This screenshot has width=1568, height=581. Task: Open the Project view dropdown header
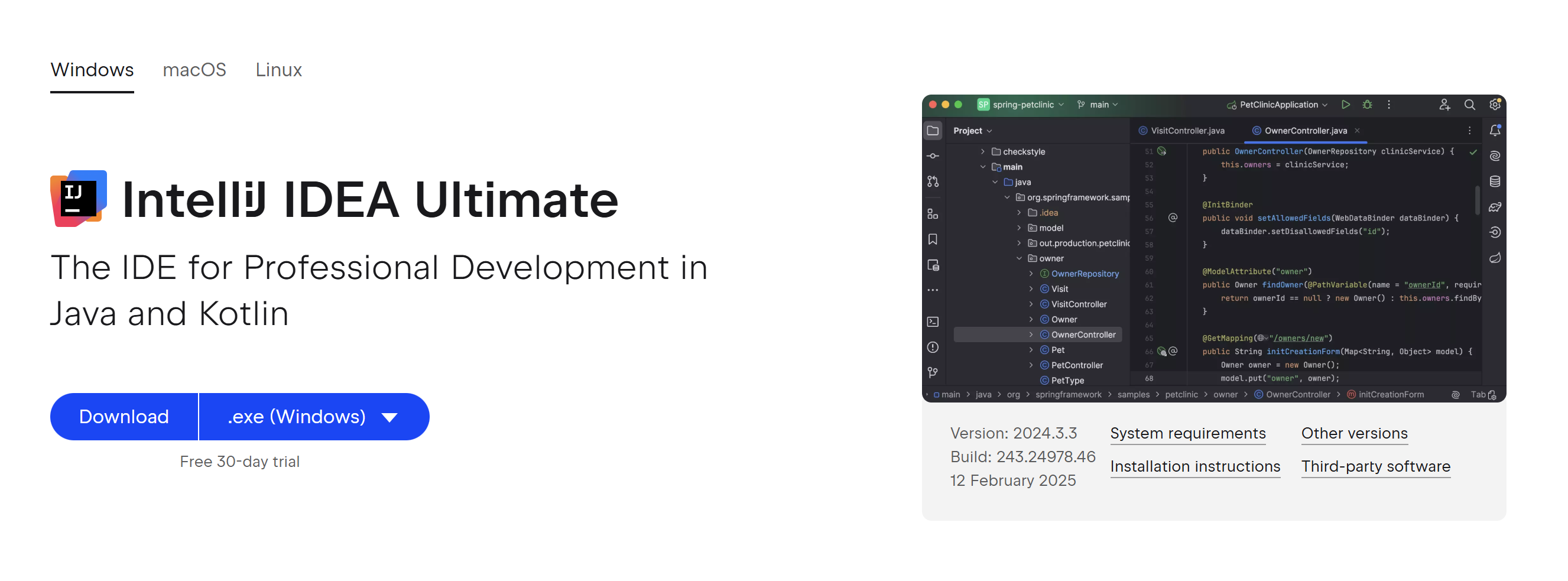pos(973,131)
